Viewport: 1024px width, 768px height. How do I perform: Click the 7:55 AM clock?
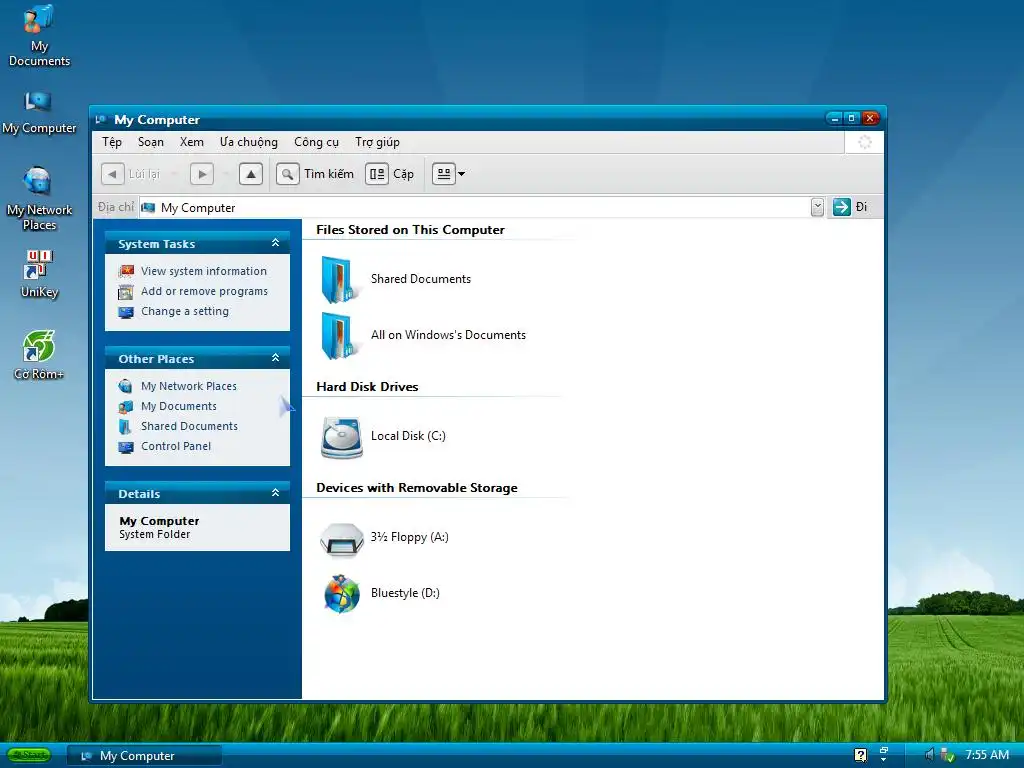click(987, 755)
